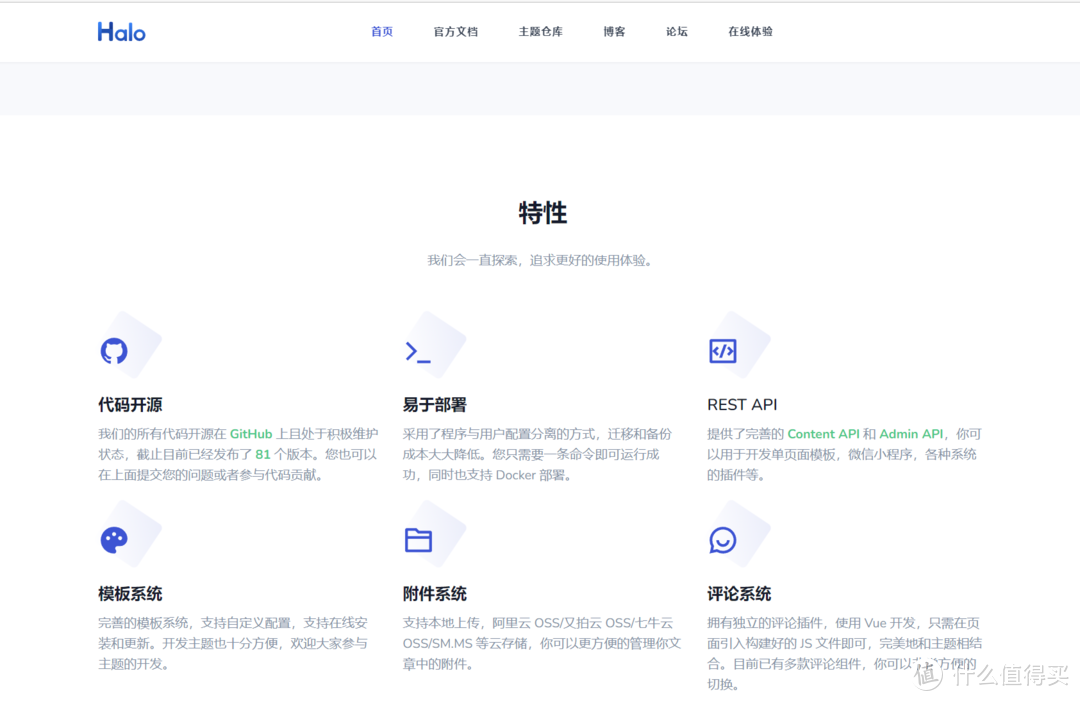Viewport: 1080px width, 701px height.
Task: Click the green 81 version count link
Action: tap(263, 454)
